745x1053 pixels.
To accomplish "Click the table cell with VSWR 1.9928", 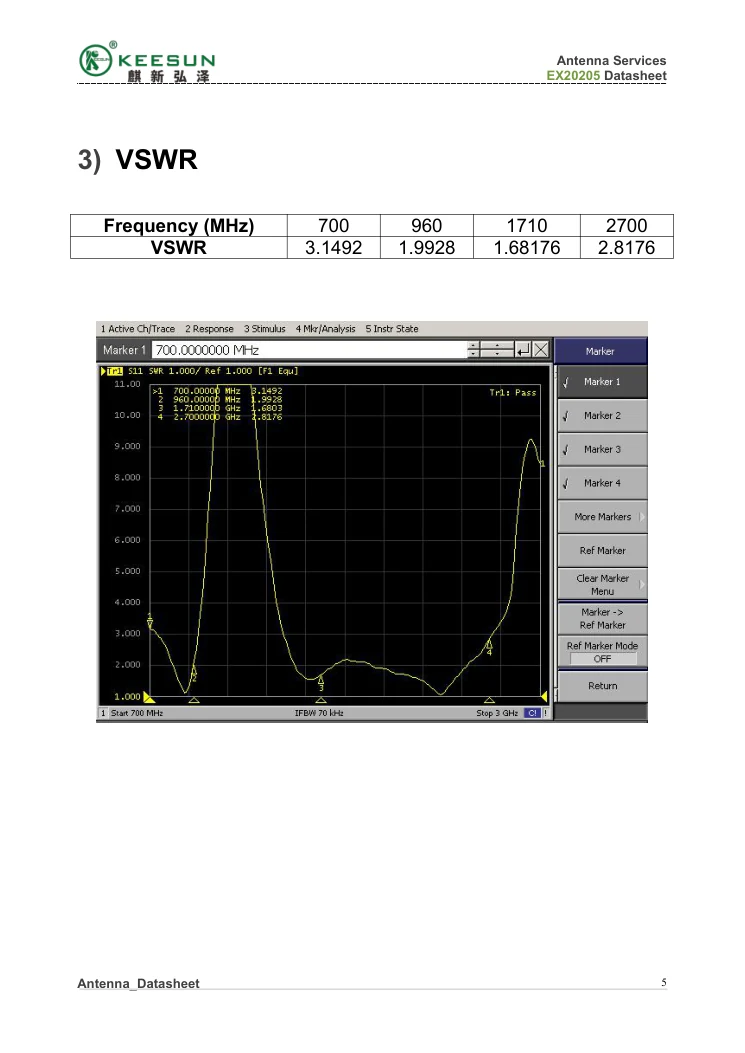I will point(427,248).
